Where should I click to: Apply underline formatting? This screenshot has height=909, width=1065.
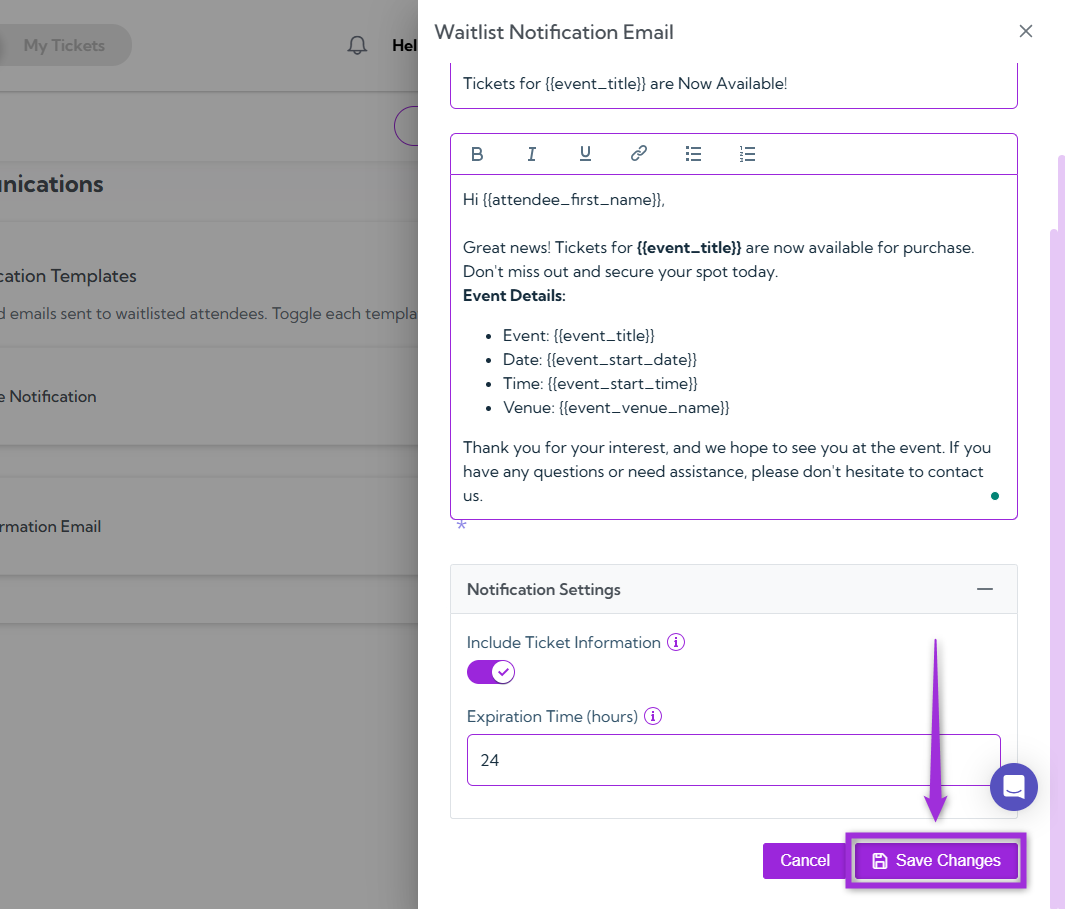585,153
